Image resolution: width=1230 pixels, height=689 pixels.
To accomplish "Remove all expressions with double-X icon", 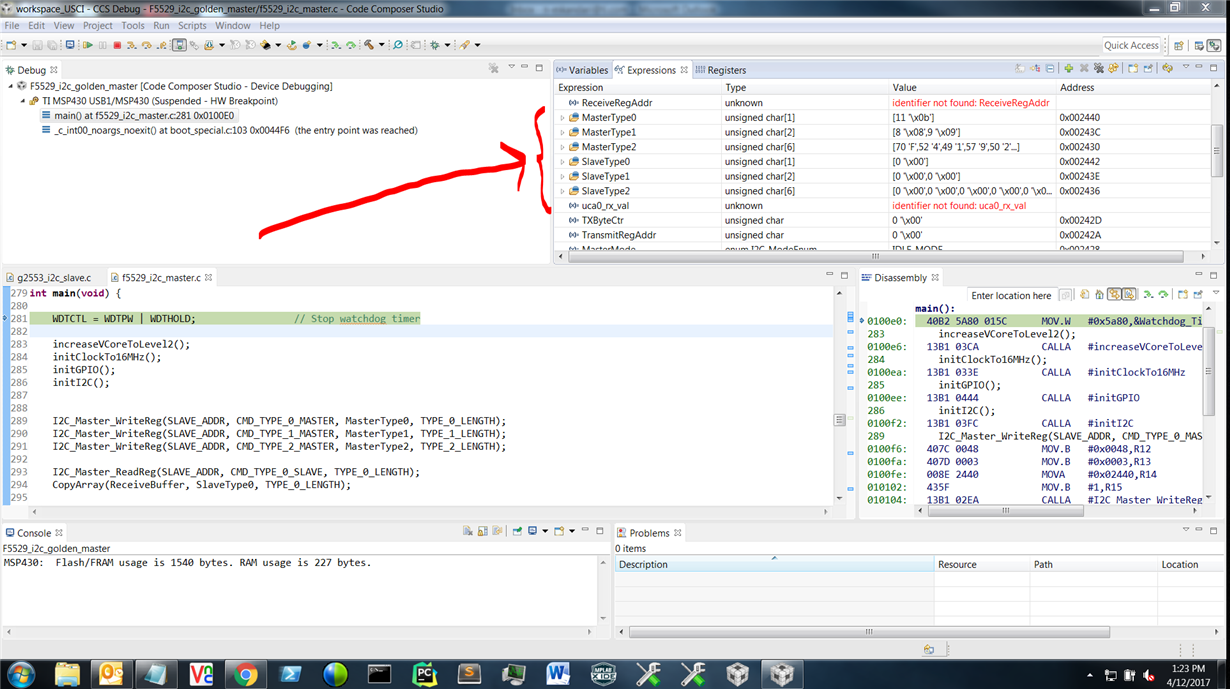I will [x=1099, y=69].
